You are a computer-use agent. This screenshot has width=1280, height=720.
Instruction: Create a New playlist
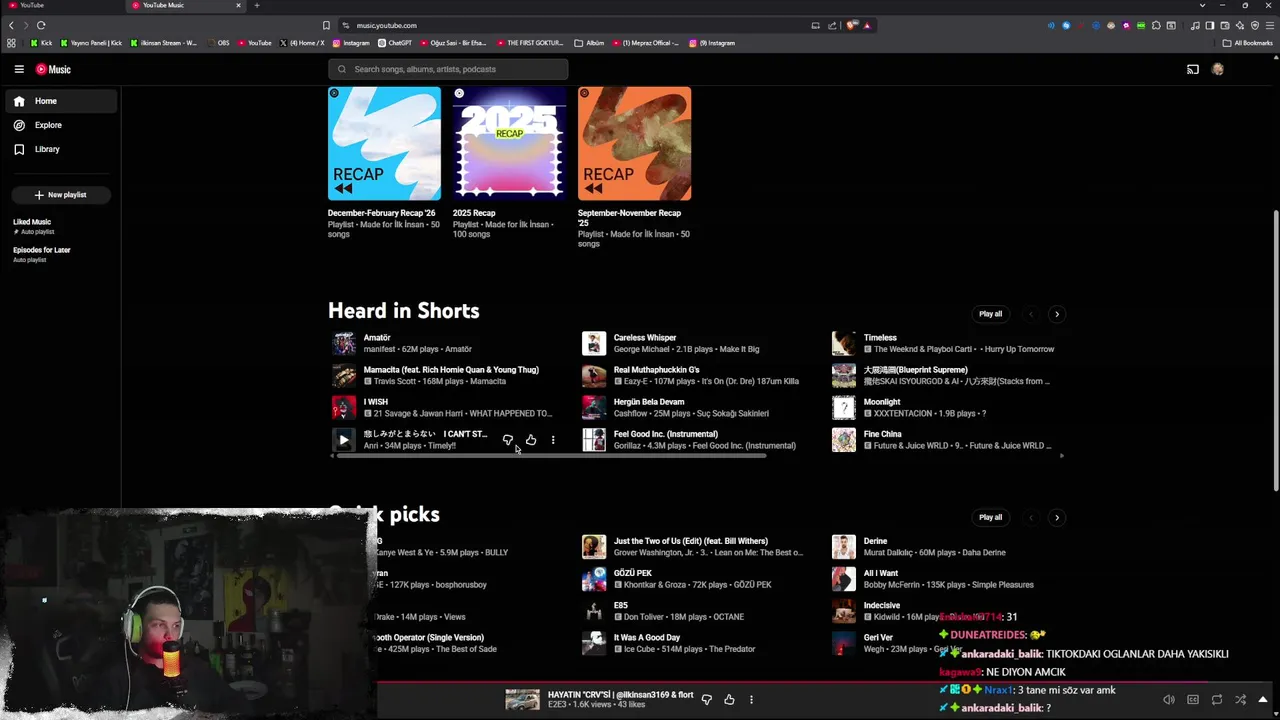(61, 195)
